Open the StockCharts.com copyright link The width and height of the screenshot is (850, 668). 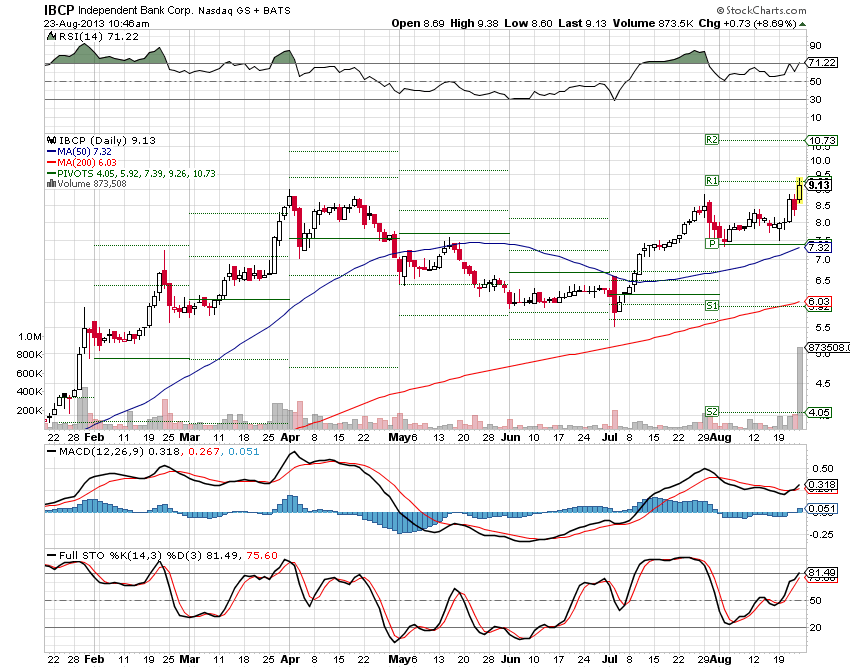coord(761,10)
